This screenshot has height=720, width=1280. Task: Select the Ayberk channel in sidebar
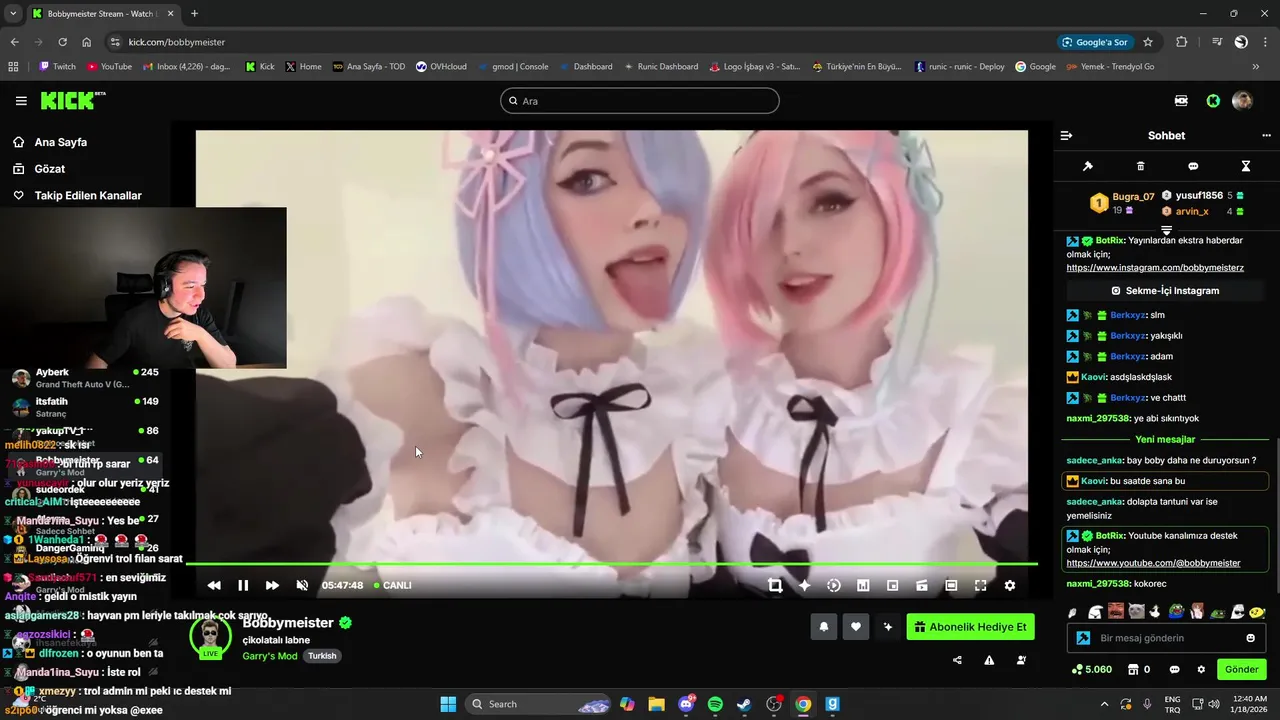click(85, 378)
